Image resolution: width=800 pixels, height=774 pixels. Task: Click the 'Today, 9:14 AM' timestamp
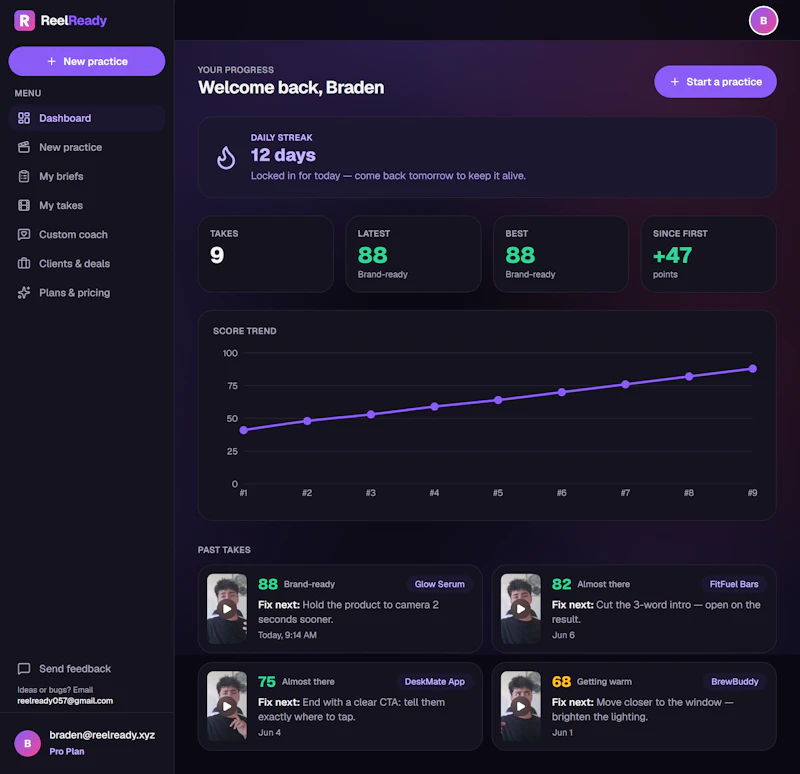pos(287,635)
